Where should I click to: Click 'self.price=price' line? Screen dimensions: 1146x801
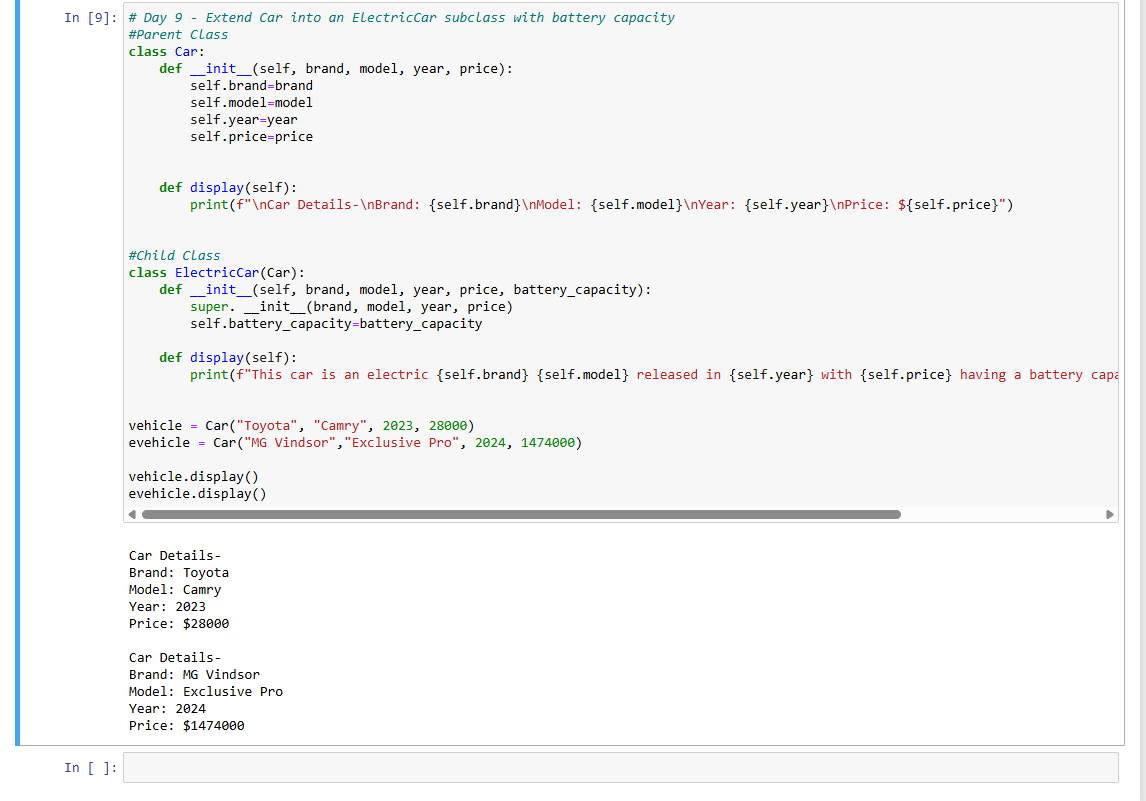pyautogui.click(x=251, y=137)
